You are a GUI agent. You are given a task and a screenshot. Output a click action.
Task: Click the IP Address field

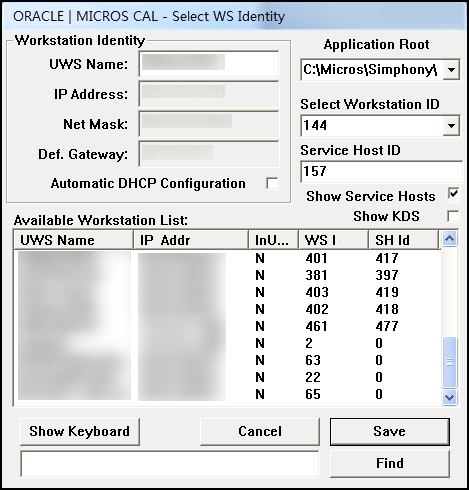[x=209, y=94]
